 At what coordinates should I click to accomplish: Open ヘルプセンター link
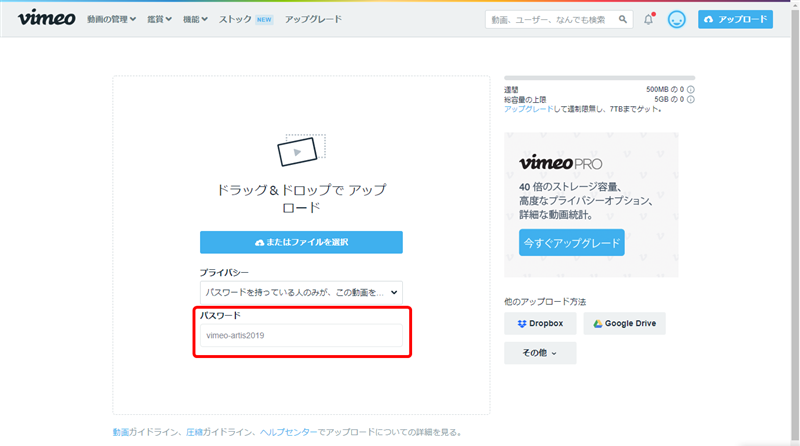pos(288,432)
